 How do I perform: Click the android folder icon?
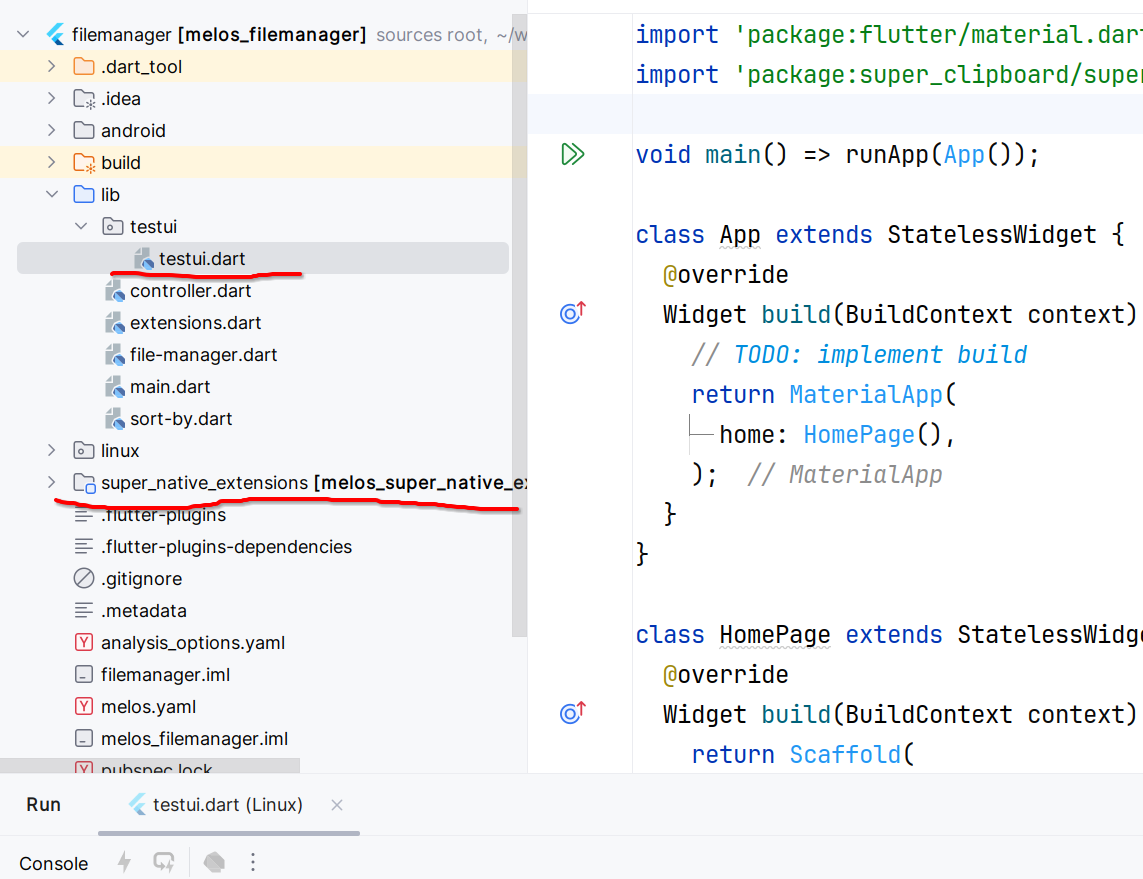[84, 130]
